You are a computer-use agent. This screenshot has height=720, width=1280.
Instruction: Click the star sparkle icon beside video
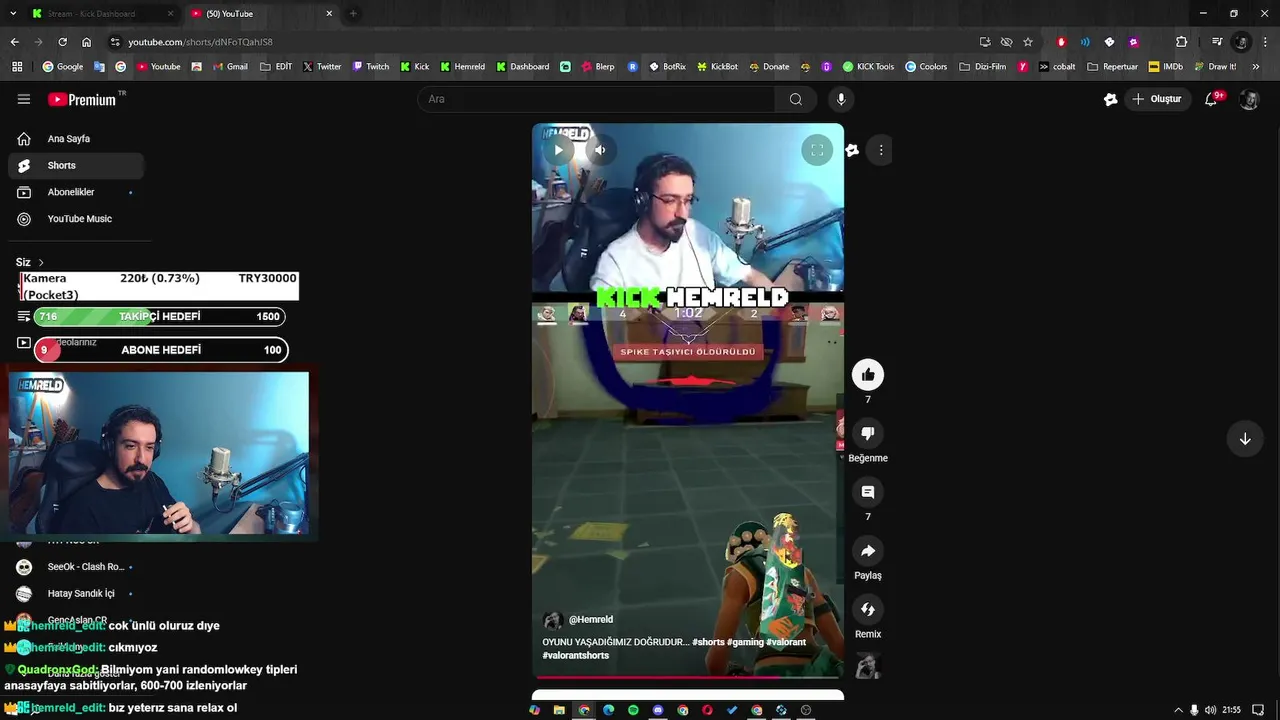coord(852,150)
